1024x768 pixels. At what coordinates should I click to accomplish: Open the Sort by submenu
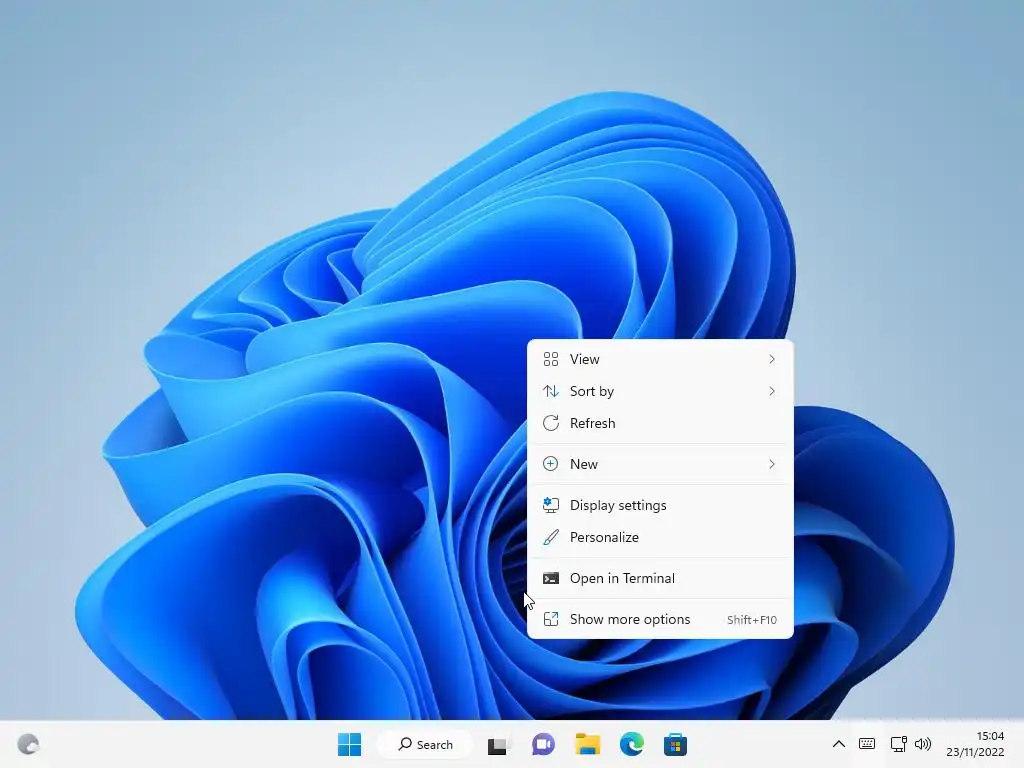660,391
